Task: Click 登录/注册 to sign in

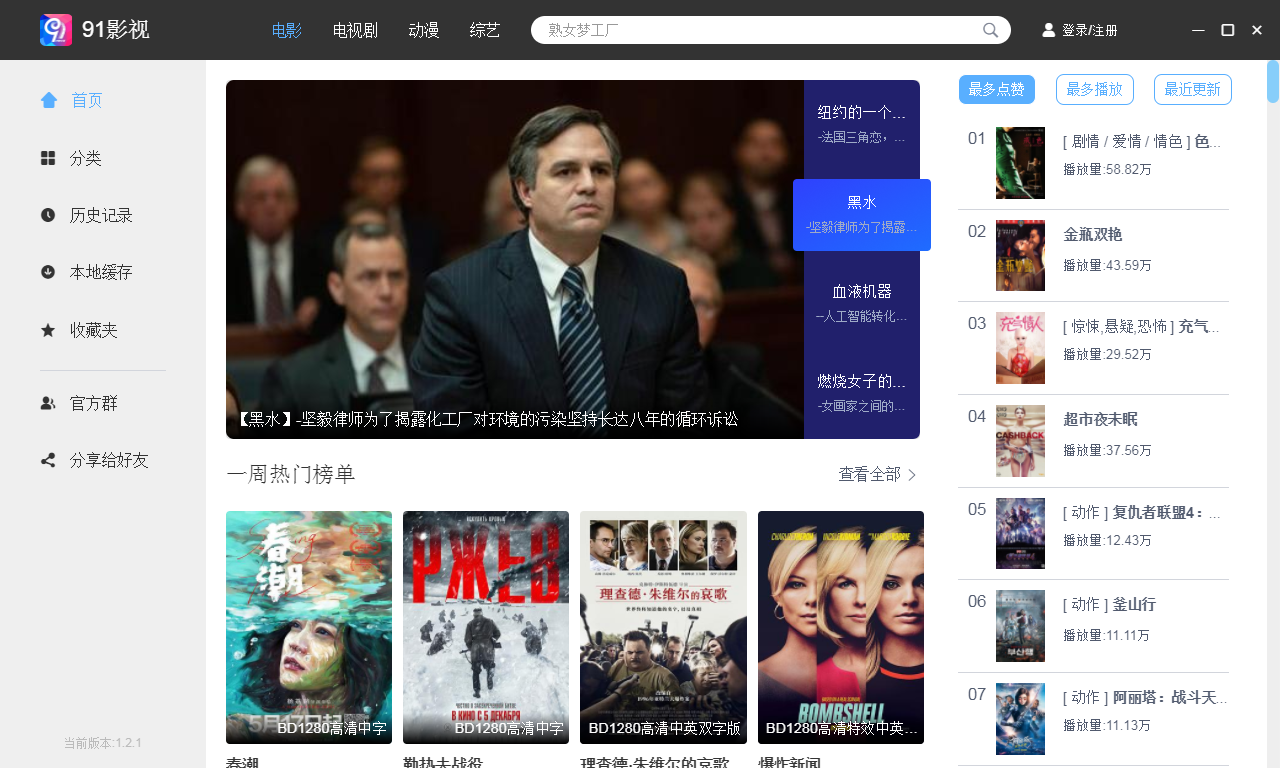Action: tap(1090, 30)
